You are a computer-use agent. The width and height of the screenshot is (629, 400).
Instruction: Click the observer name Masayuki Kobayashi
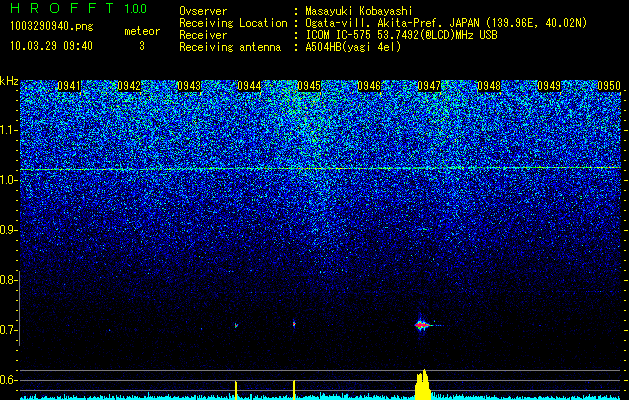click(359, 11)
